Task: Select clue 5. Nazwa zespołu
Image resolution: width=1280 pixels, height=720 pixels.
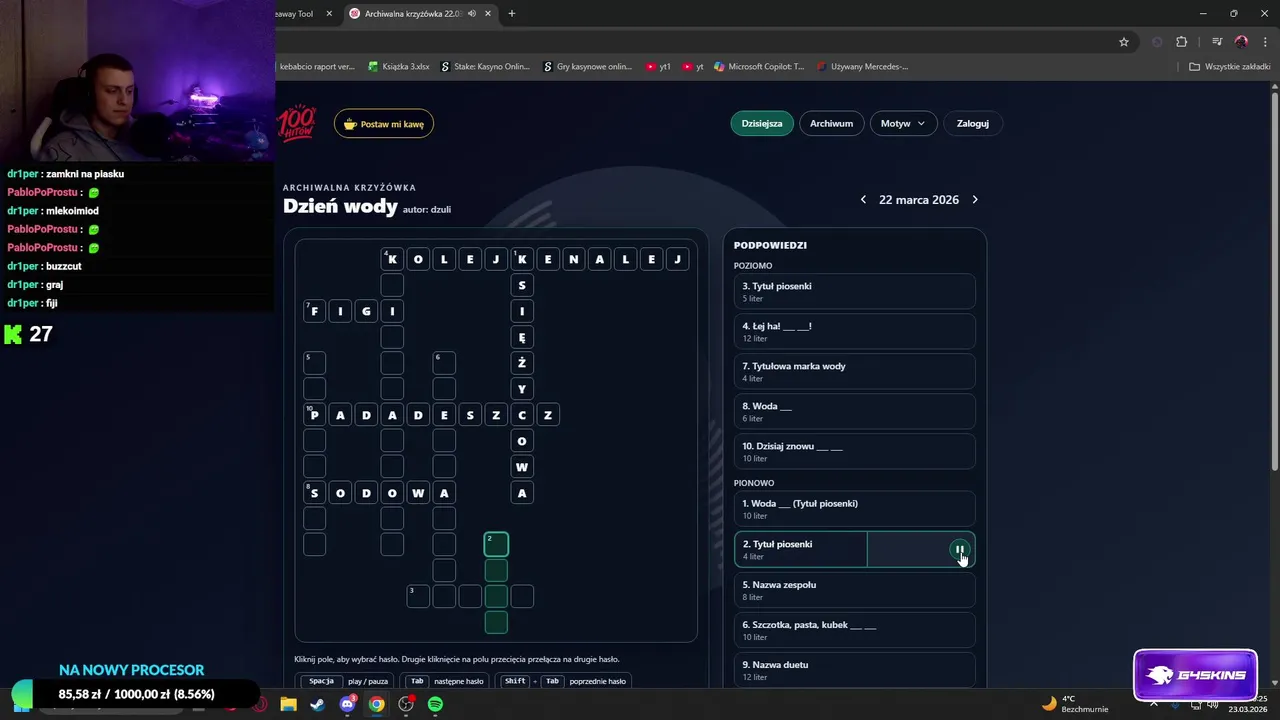Action: [854, 590]
